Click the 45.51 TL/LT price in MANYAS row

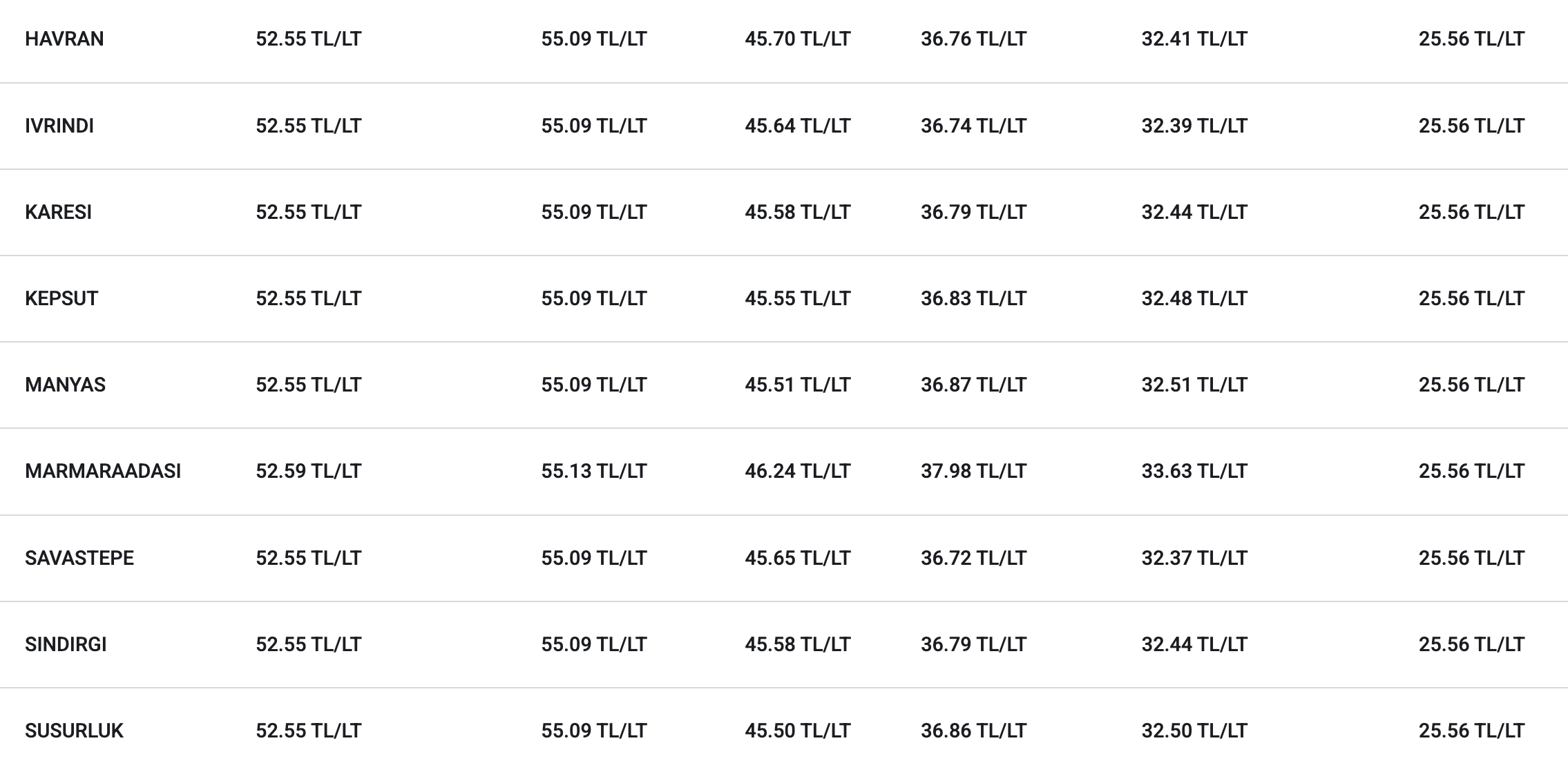(798, 385)
